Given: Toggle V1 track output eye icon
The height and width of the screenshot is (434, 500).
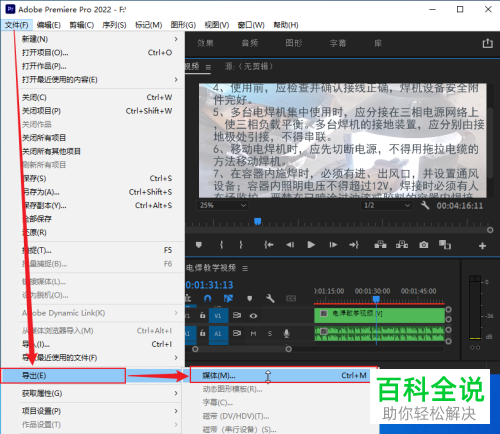Looking at the screenshot, I should (x=253, y=316).
